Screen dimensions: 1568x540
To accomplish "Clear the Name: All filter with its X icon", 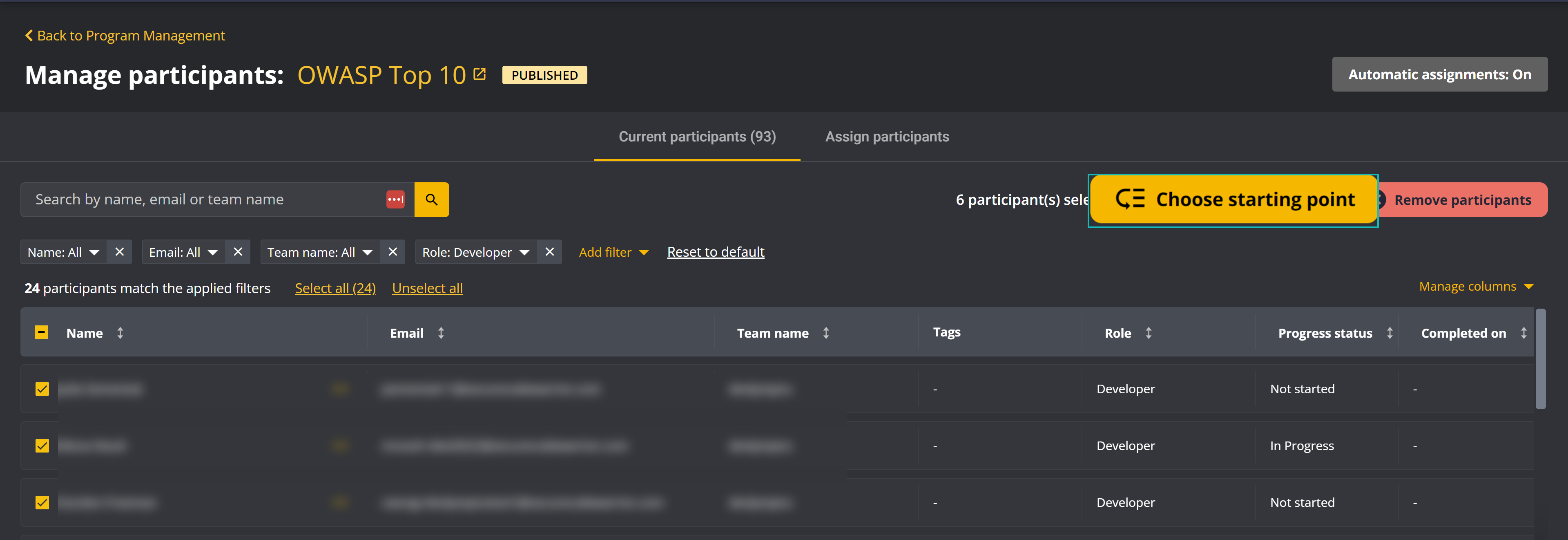I will point(119,252).
